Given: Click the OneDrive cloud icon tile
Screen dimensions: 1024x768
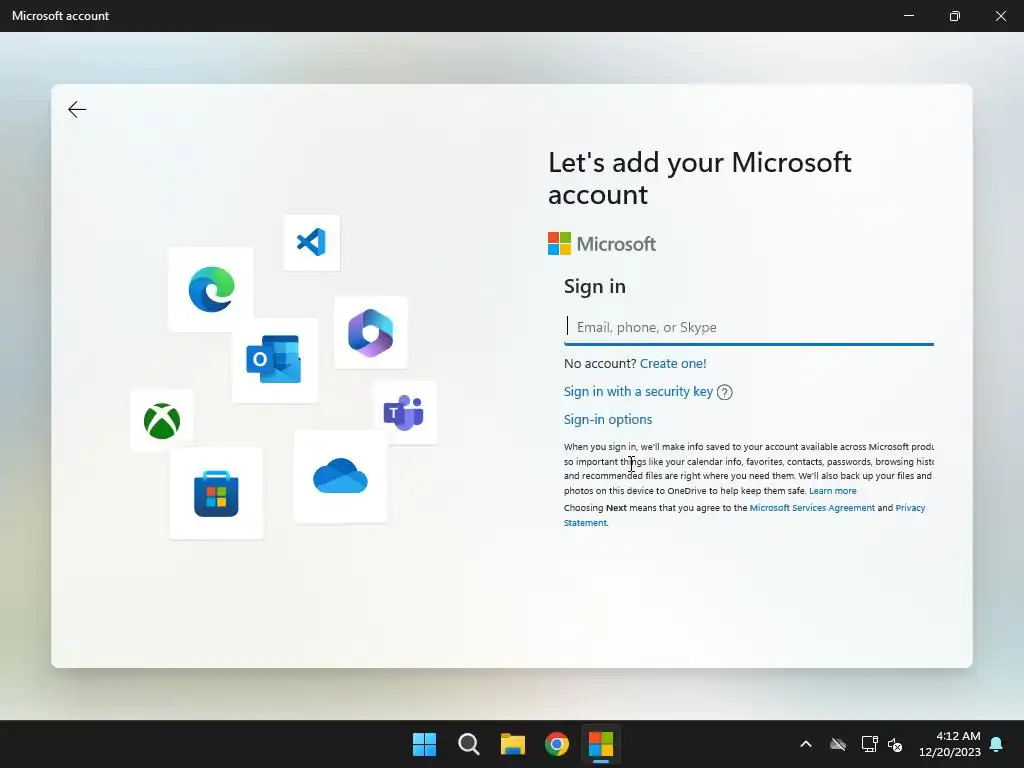Looking at the screenshot, I should click(x=340, y=476).
